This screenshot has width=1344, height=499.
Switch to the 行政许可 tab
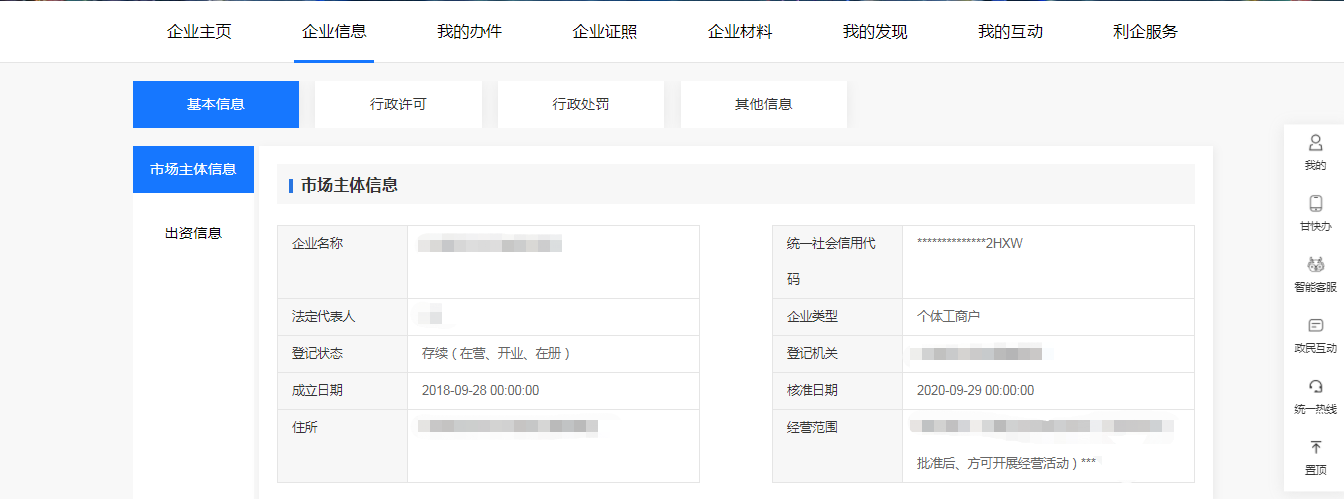click(x=398, y=104)
